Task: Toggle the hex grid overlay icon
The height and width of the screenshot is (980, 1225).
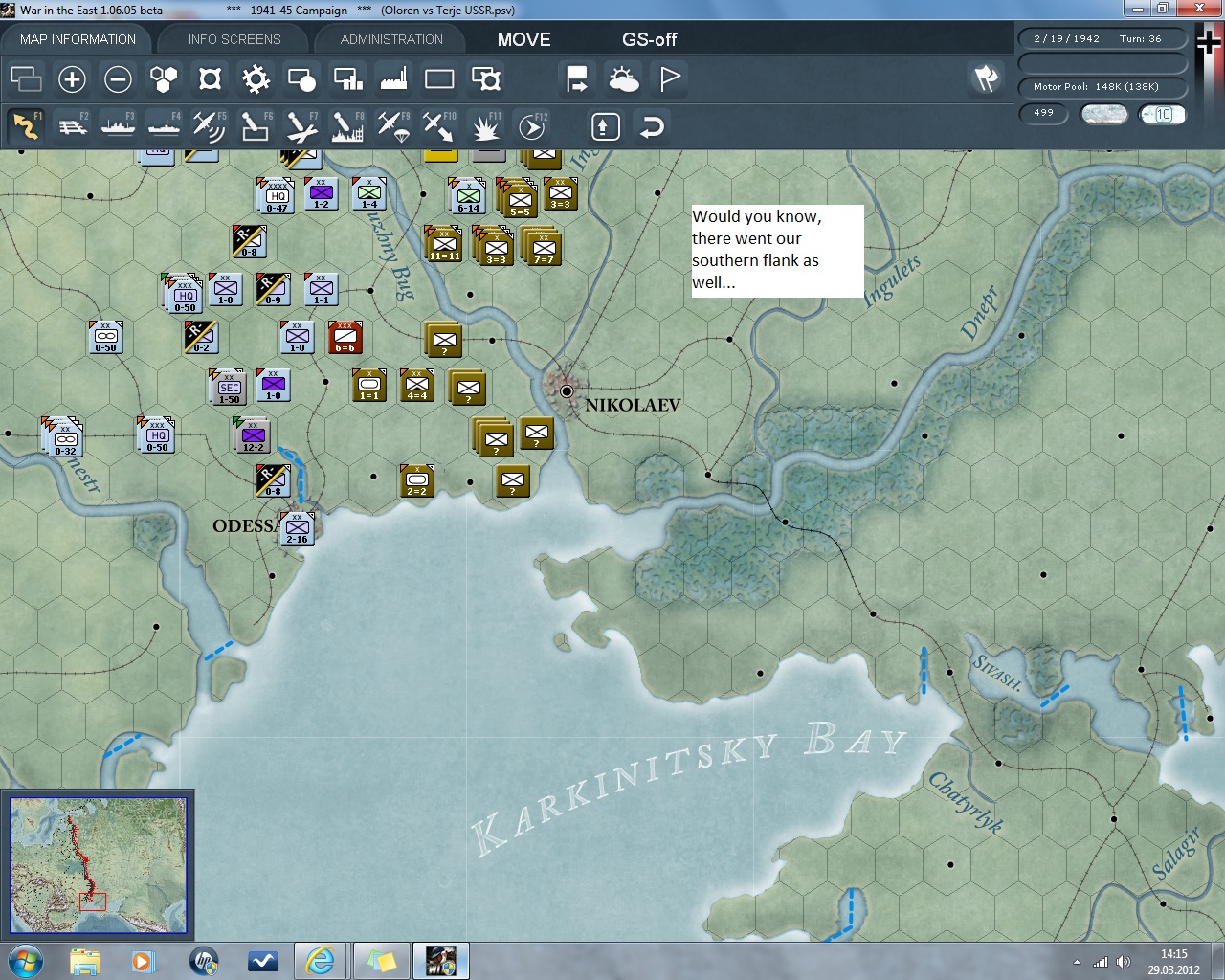Action: (x=164, y=79)
